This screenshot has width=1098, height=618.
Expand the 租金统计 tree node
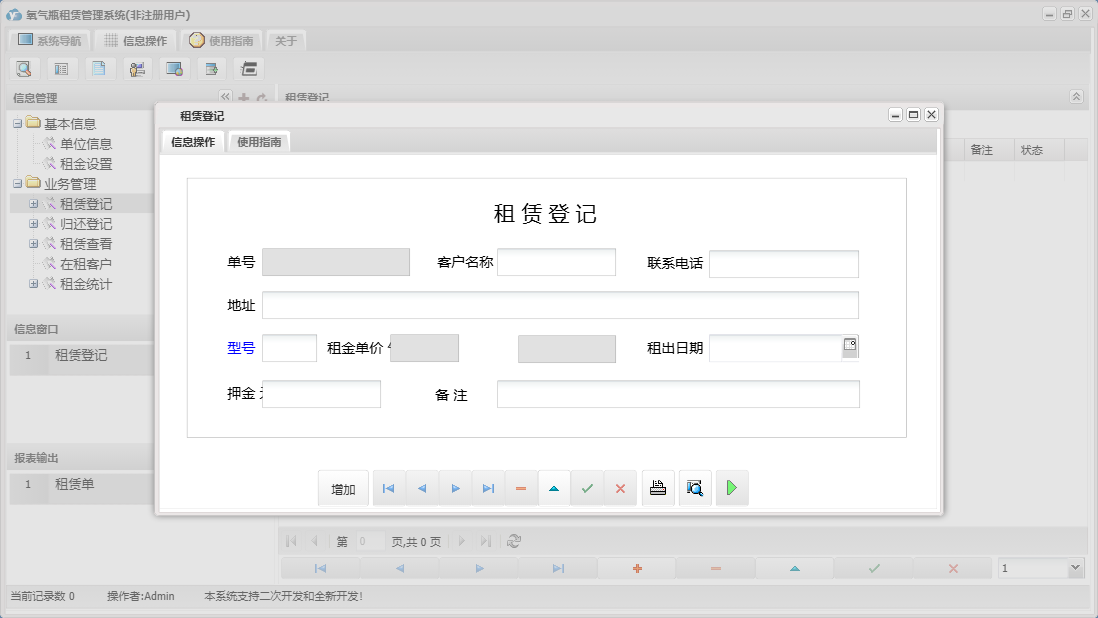pyautogui.click(x=31, y=284)
